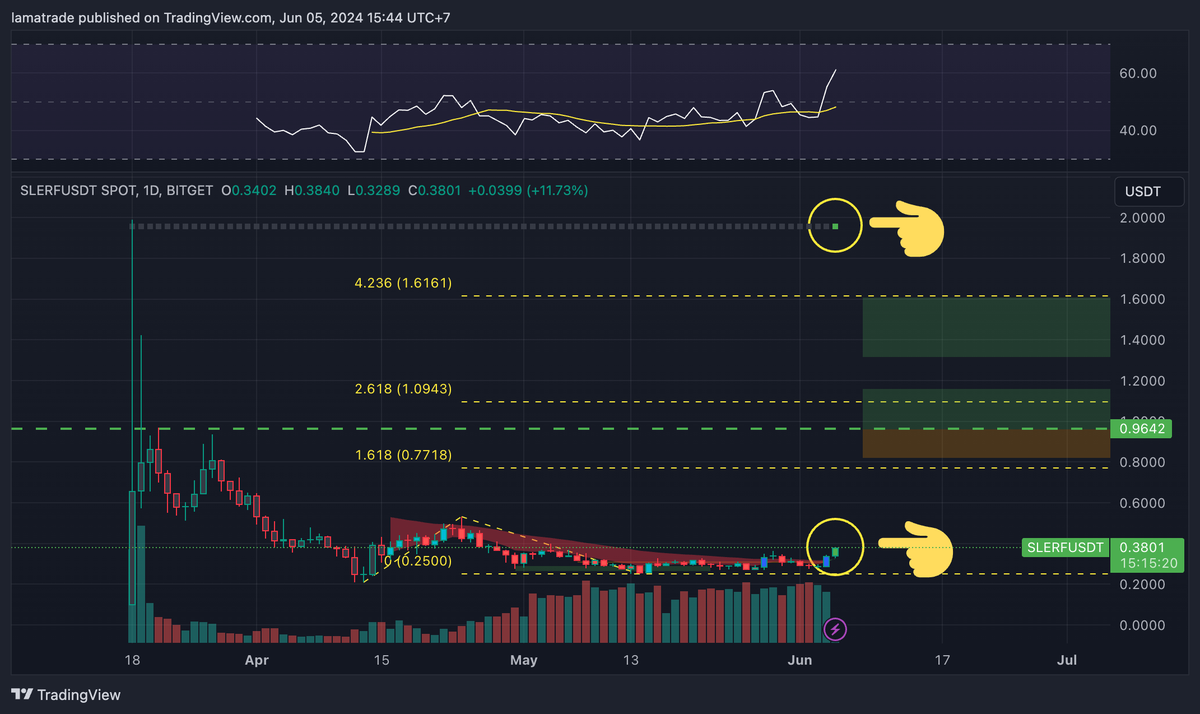This screenshot has width=1200, height=714.
Task: Click the Jul label on the time axis
Action: tap(1067, 660)
